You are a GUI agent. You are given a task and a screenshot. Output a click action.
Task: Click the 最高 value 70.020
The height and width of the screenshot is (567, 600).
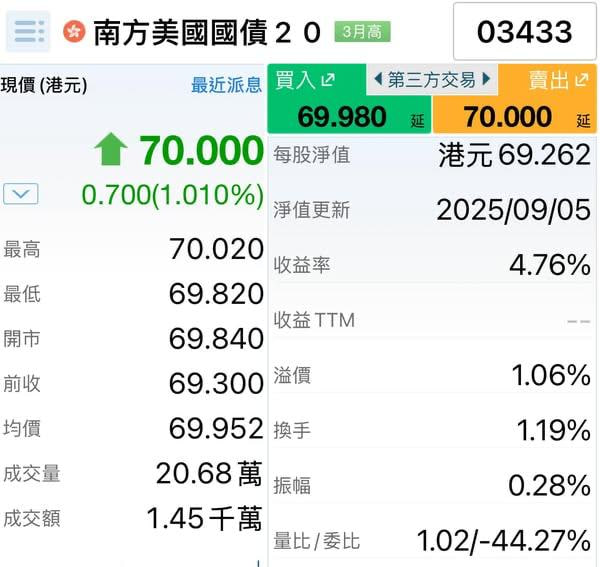point(217,249)
